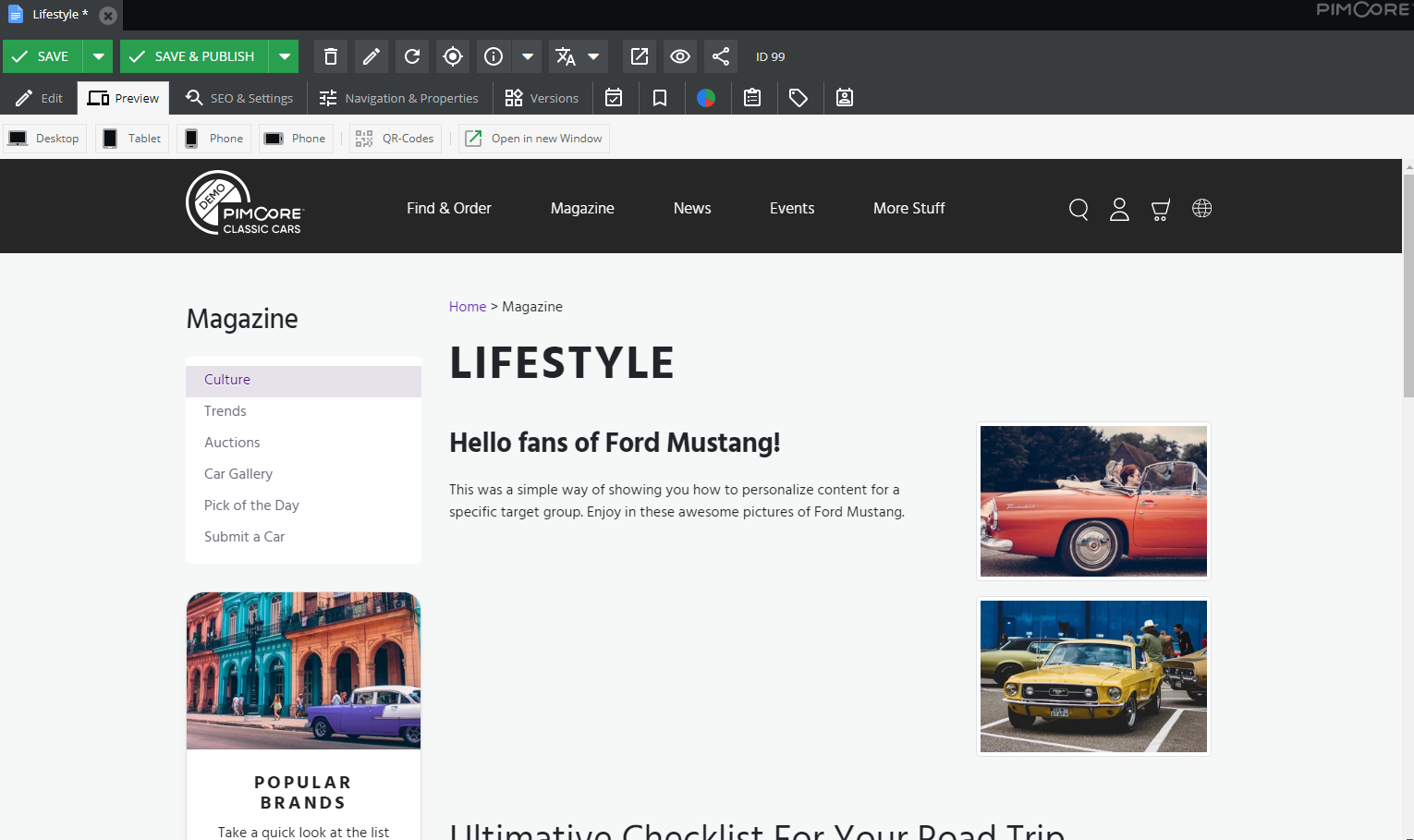Image resolution: width=1414 pixels, height=840 pixels.
Task: Click the user account icon in site header
Action: tap(1119, 209)
